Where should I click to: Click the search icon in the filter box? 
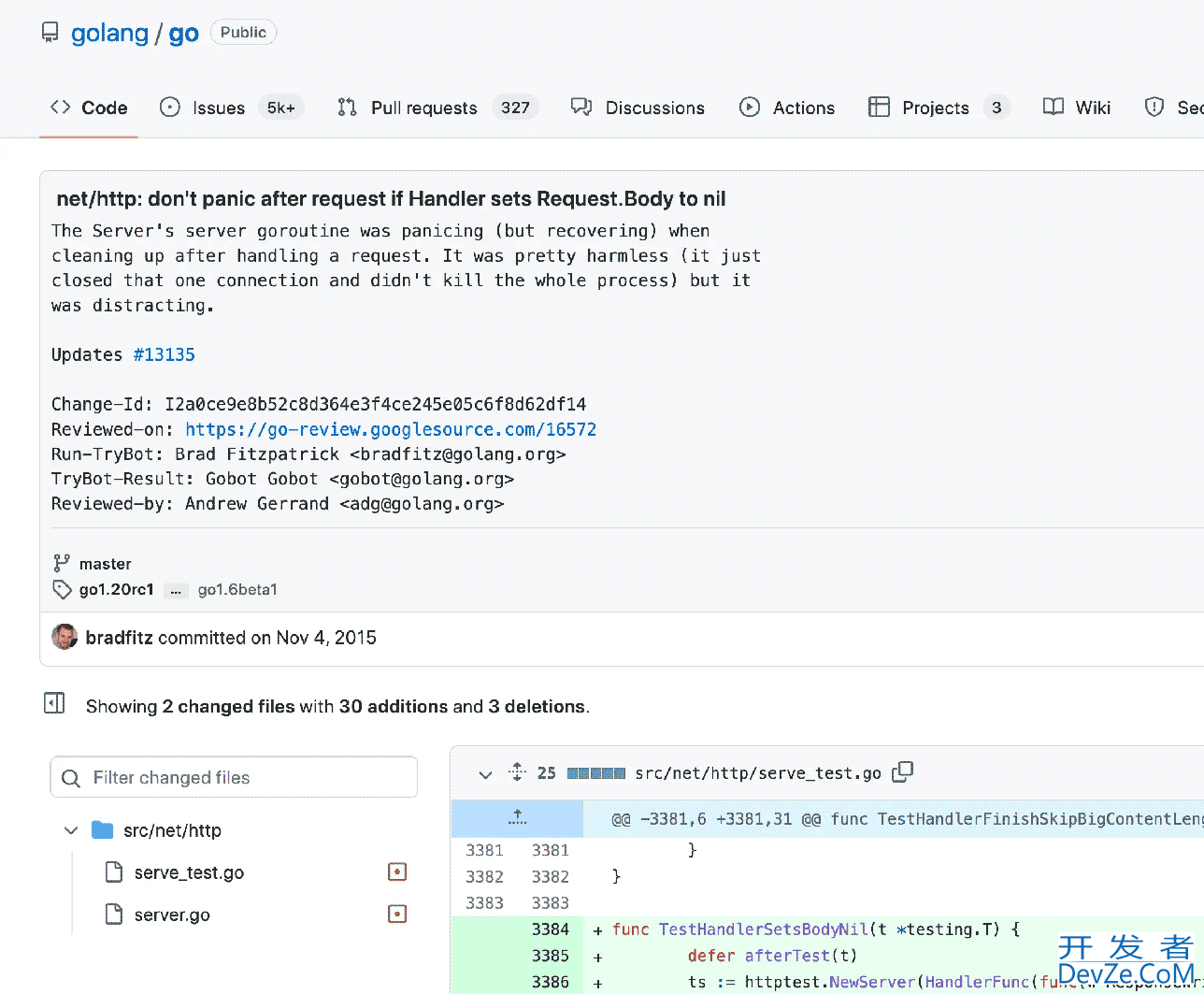tap(70, 778)
